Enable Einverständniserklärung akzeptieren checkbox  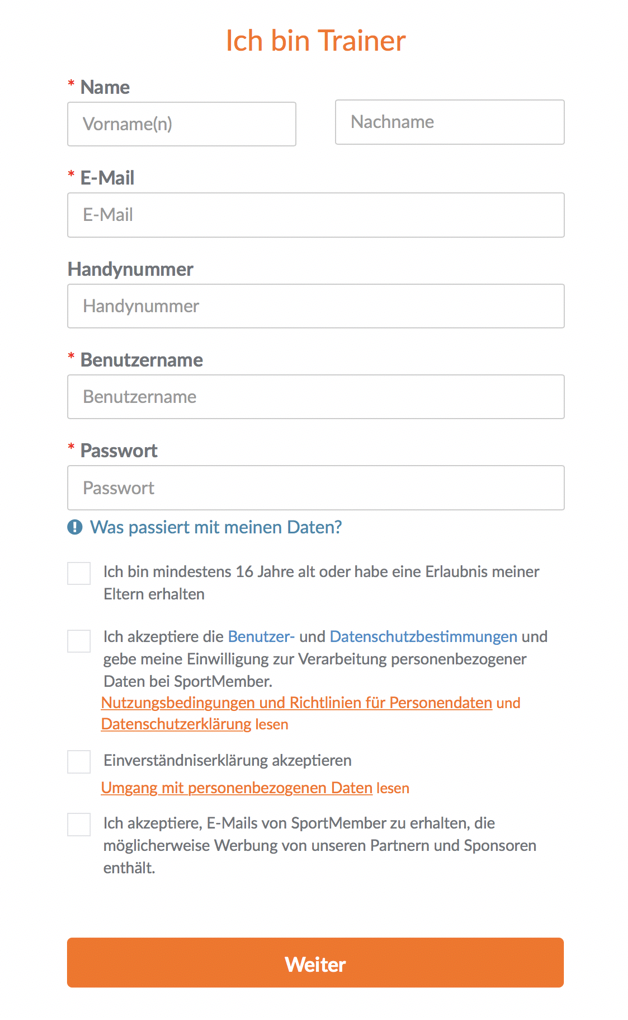(79, 761)
